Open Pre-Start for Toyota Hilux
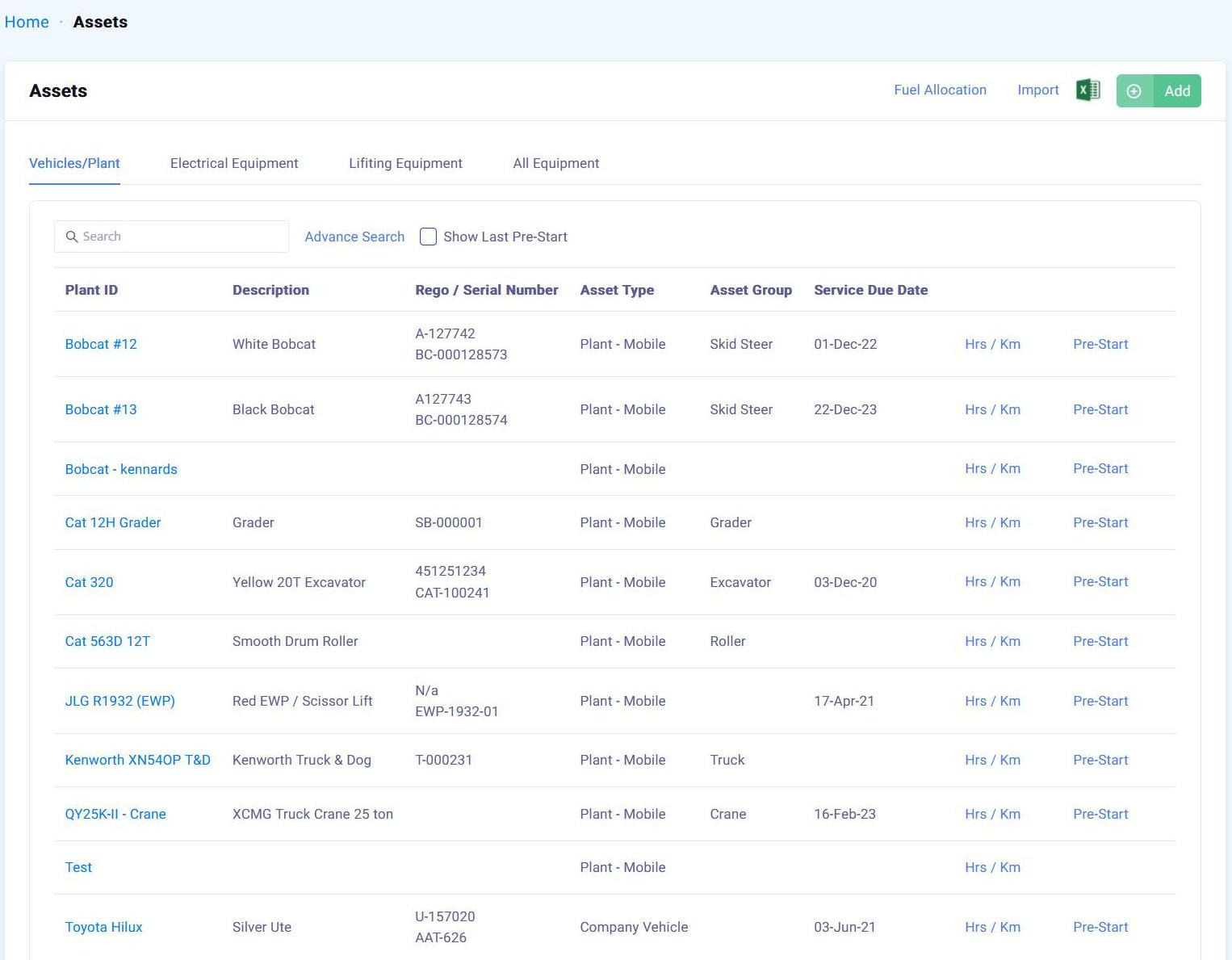1232x960 pixels. point(1100,927)
